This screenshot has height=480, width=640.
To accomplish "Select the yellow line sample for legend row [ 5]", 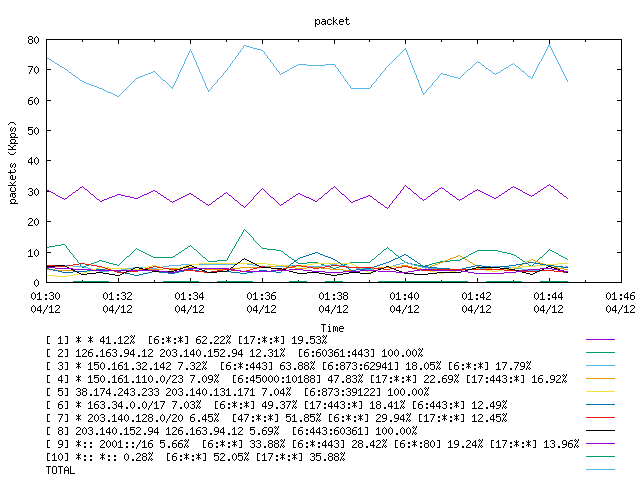I will [600, 392].
